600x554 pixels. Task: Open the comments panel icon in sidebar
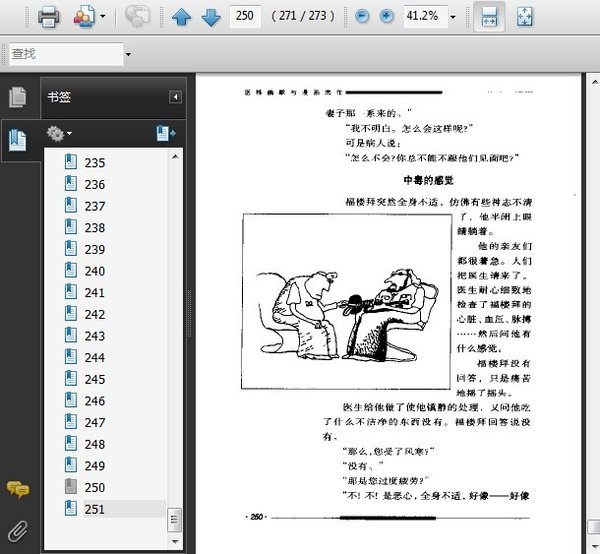(x=18, y=489)
